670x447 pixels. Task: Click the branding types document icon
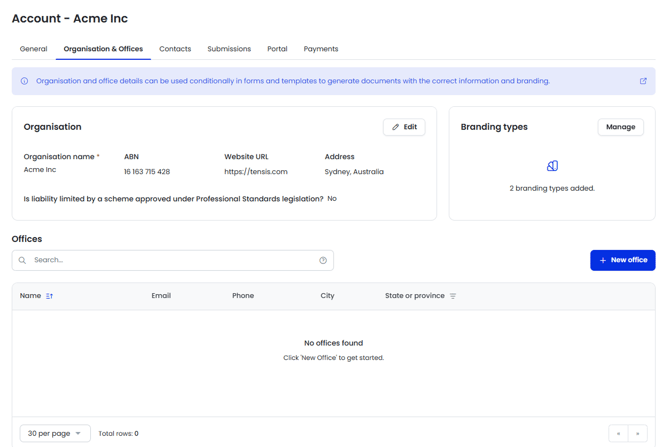click(552, 166)
